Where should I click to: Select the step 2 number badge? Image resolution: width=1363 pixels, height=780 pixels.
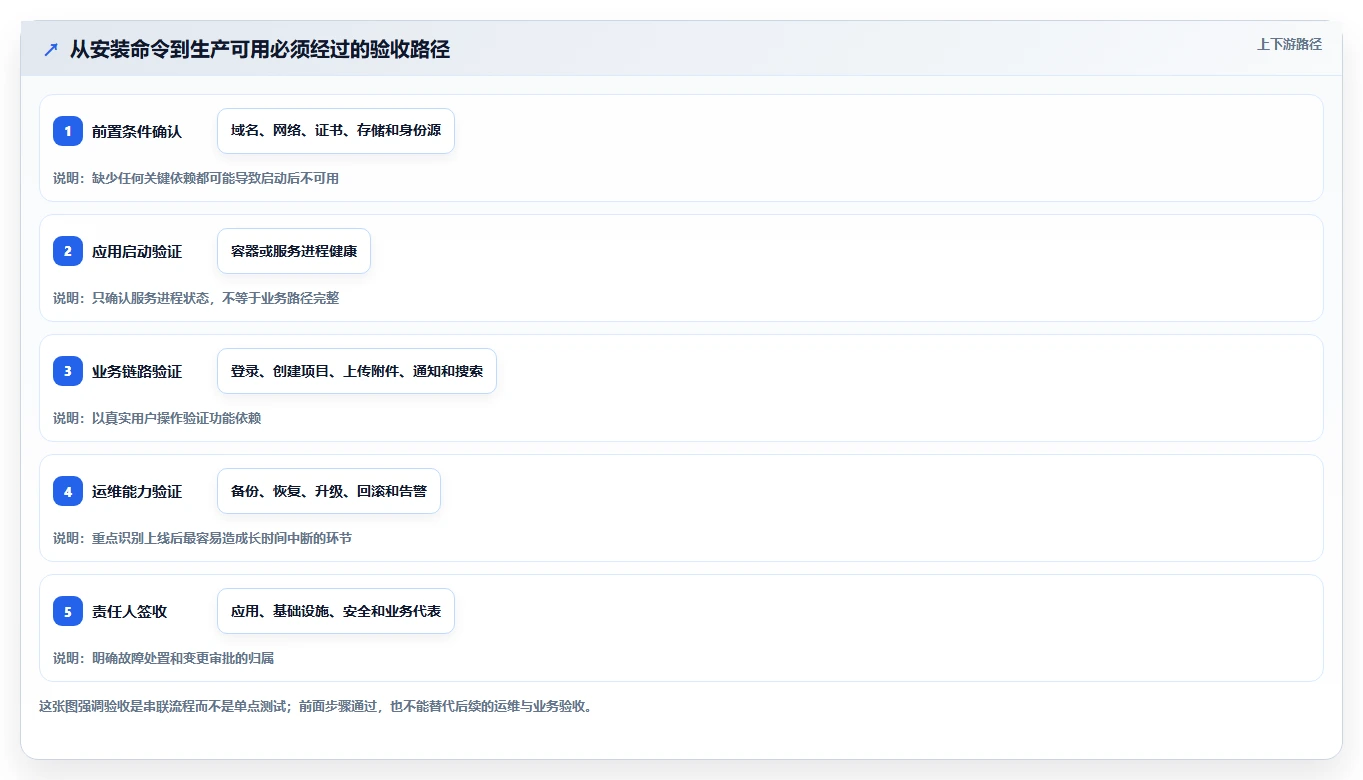[68, 251]
